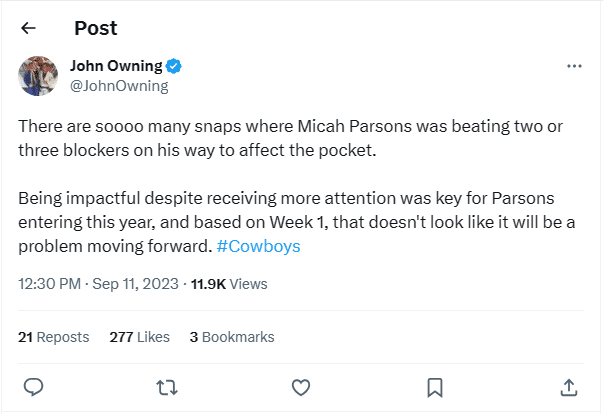Click the John Owning display name
603x414 pixels.
(x=115, y=67)
